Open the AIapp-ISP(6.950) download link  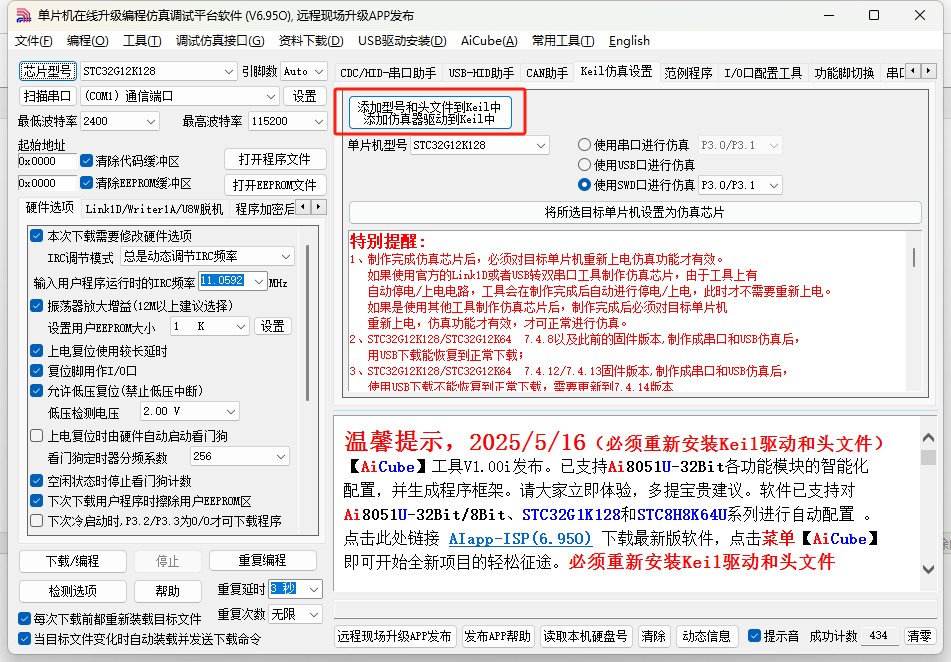(520, 538)
